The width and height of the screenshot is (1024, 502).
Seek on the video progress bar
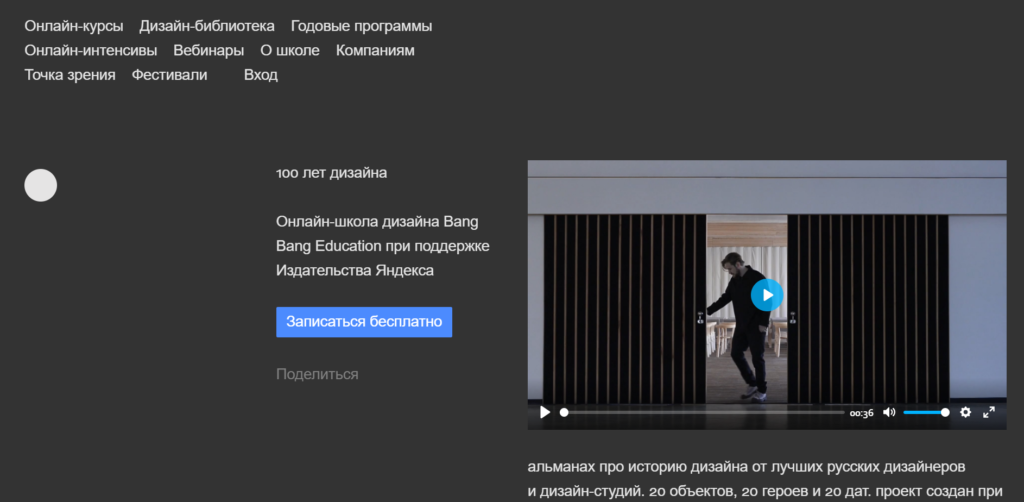702,413
